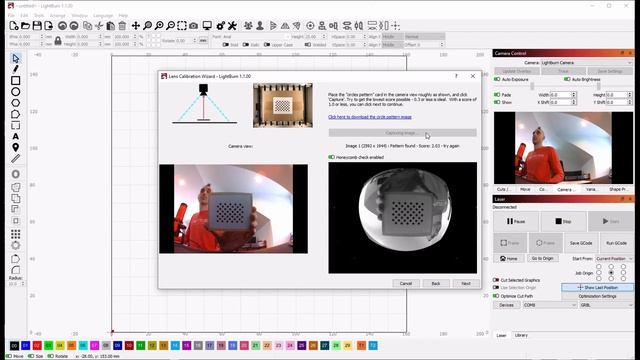The height and width of the screenshot is (360, 640).
Task: Click the download circle pattern image link
Action: [370, 117]
